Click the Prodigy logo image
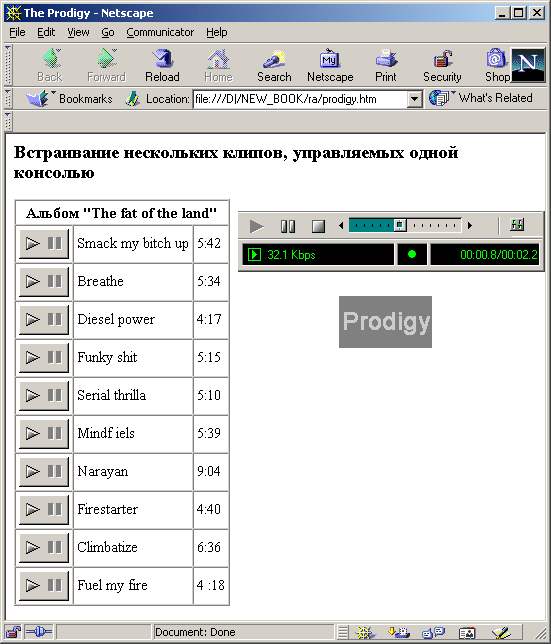The height and width of the screenshot is (644, 551). pos(385,322)
